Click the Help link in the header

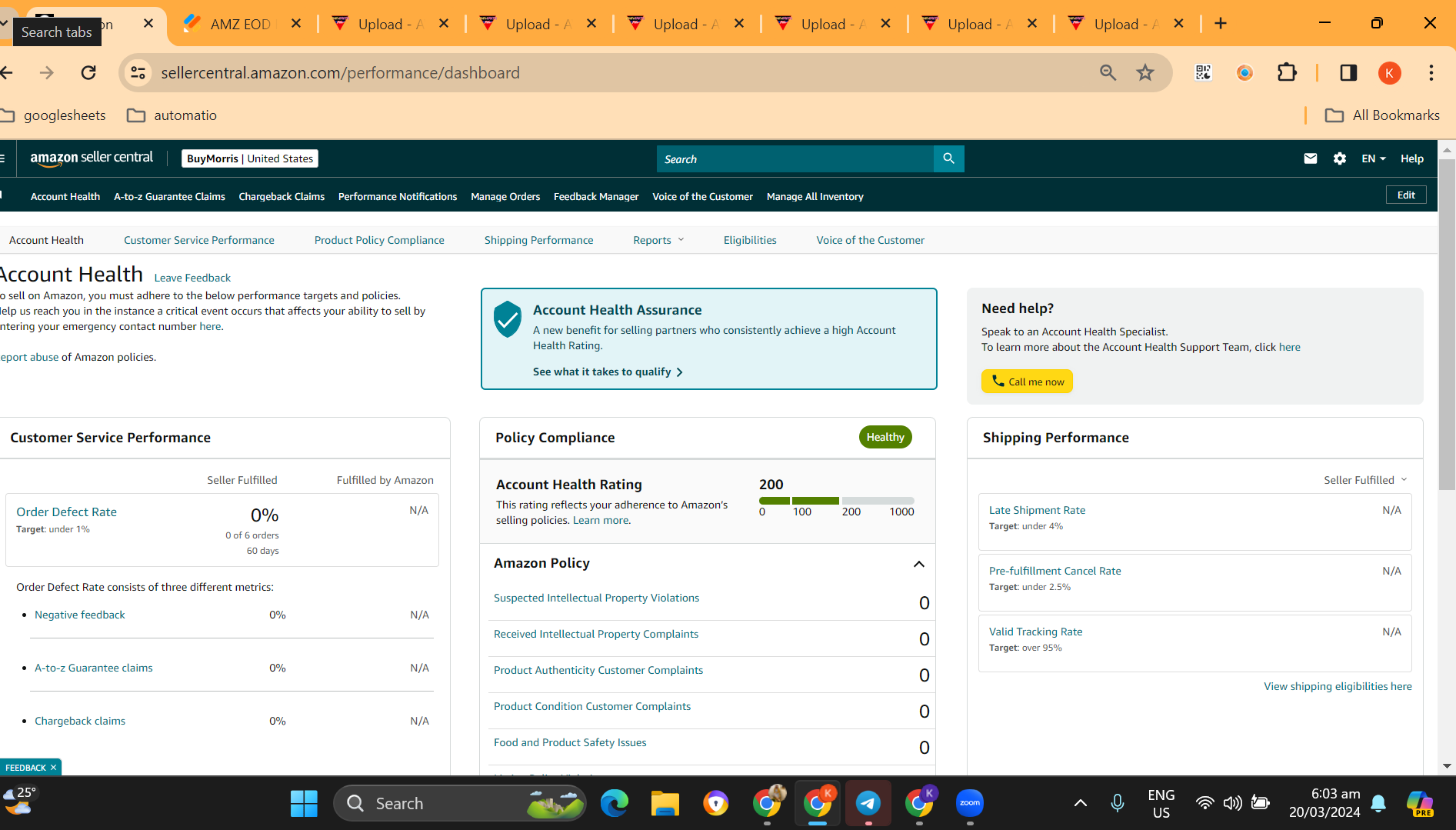(1412, 158)
